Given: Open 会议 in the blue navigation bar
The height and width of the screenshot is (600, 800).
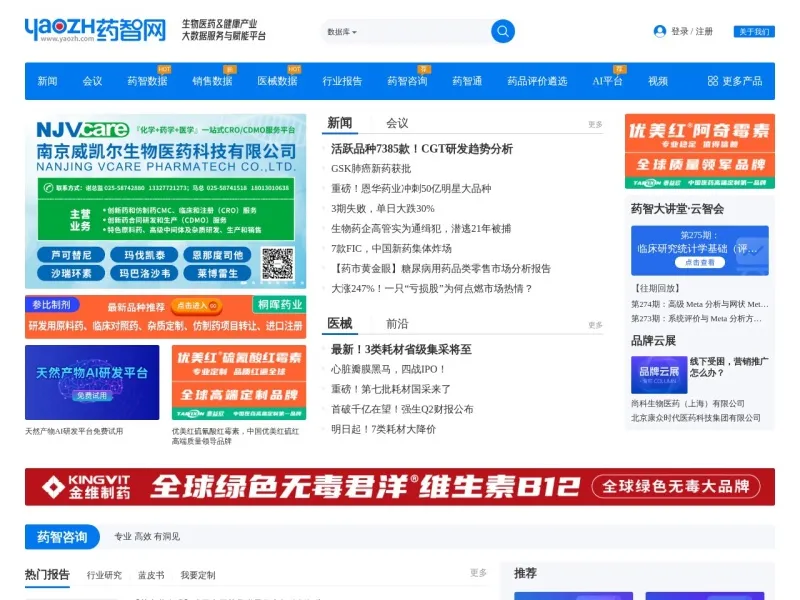Looking at the screenshot, I should (92, 81).
